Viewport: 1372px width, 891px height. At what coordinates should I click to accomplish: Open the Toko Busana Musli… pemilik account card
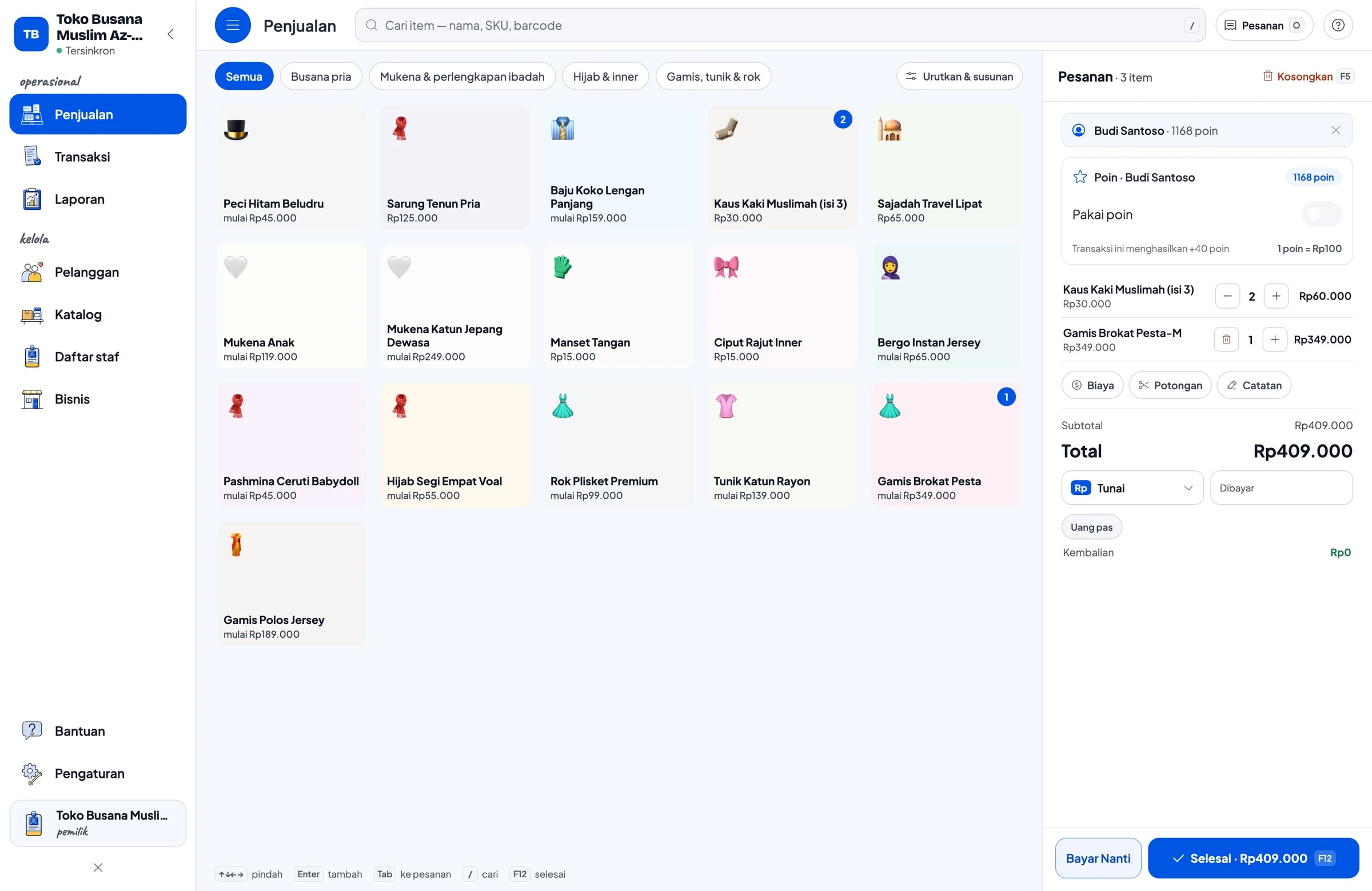coord(98,823)
